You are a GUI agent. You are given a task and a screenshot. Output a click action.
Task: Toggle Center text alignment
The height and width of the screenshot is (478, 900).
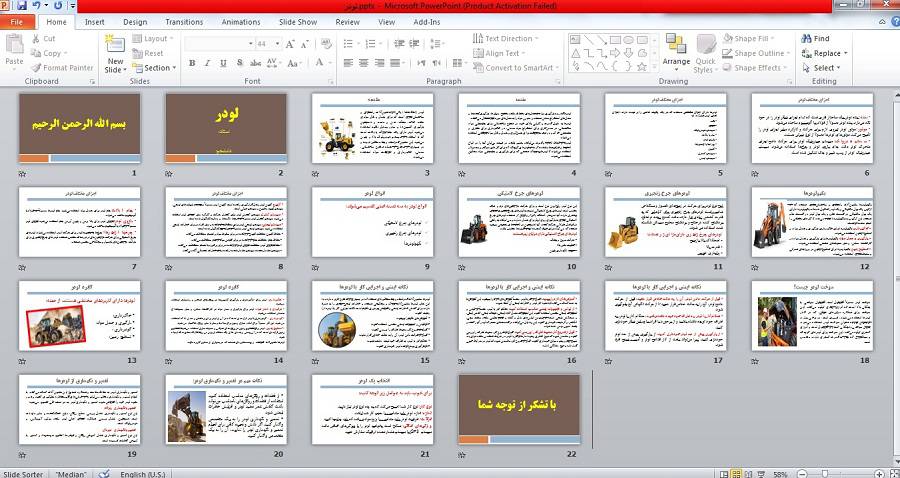363,63
